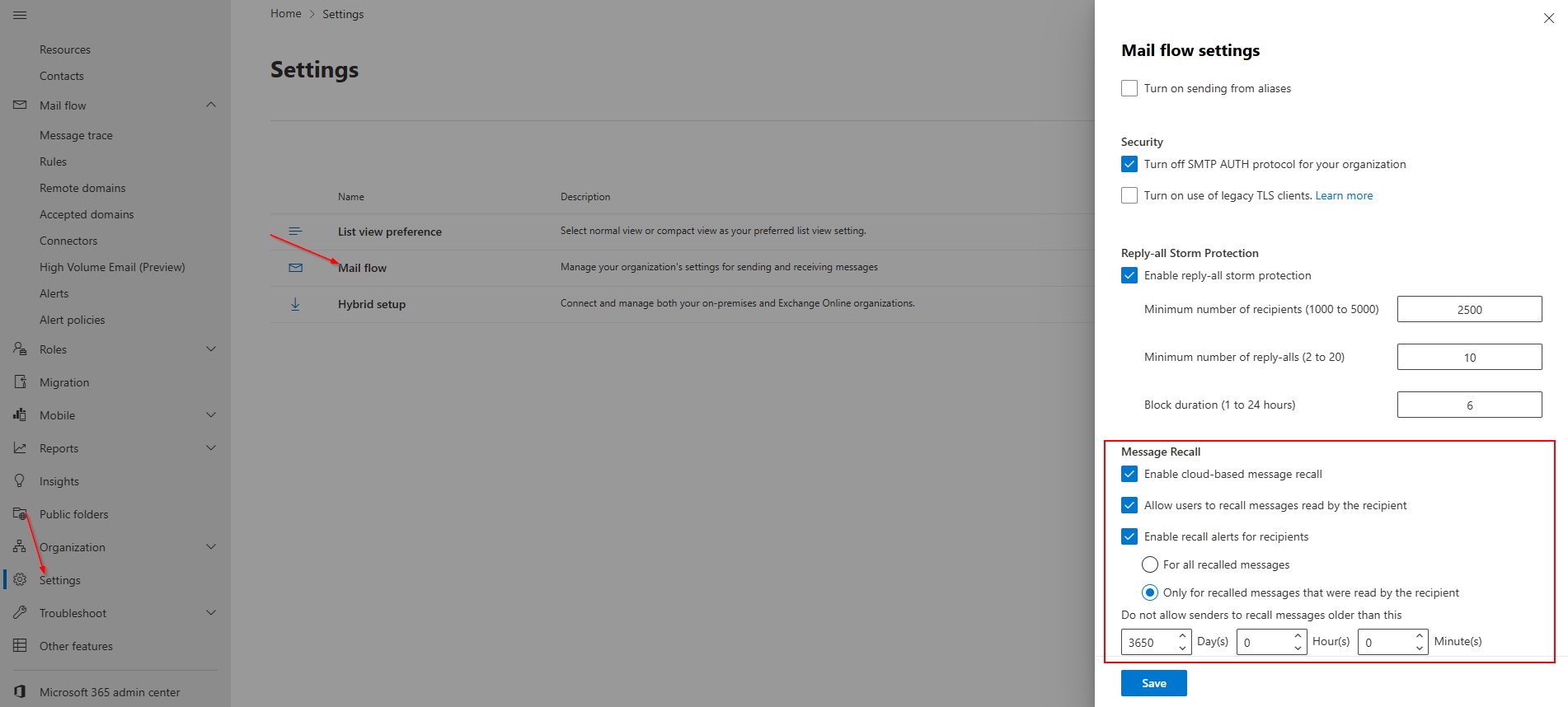Image resolution: width=1568 pixels, height=707 pixels.
Task: Click the Hybrid setup download icon
Action: coord(295,304)
